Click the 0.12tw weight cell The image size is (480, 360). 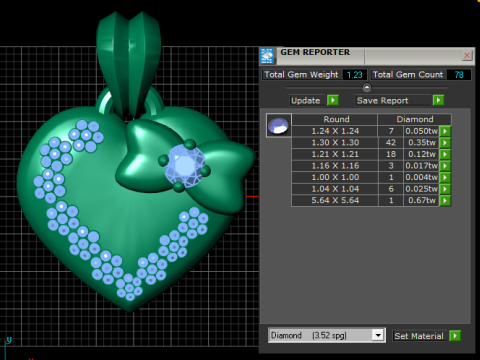[421, 154]
